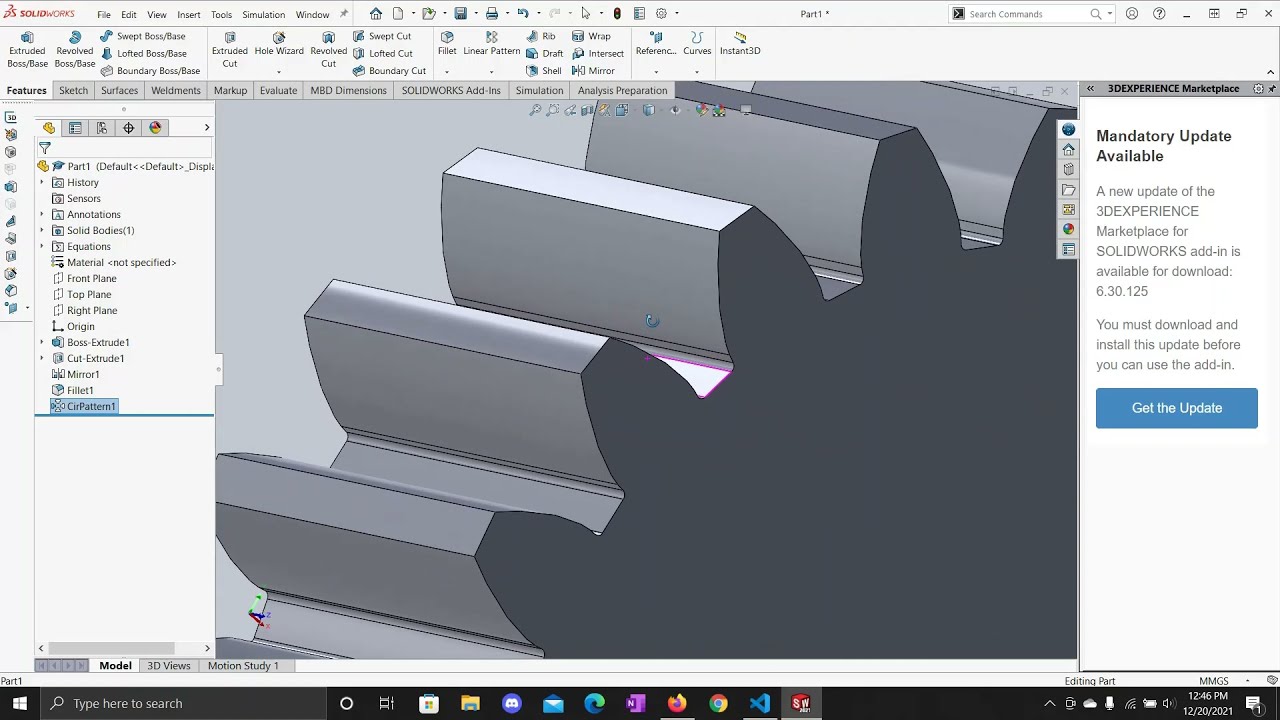The image size is (1280, 720).
Task: Open the PropertyManager tab icon
Action: click(x=75, y=128)
